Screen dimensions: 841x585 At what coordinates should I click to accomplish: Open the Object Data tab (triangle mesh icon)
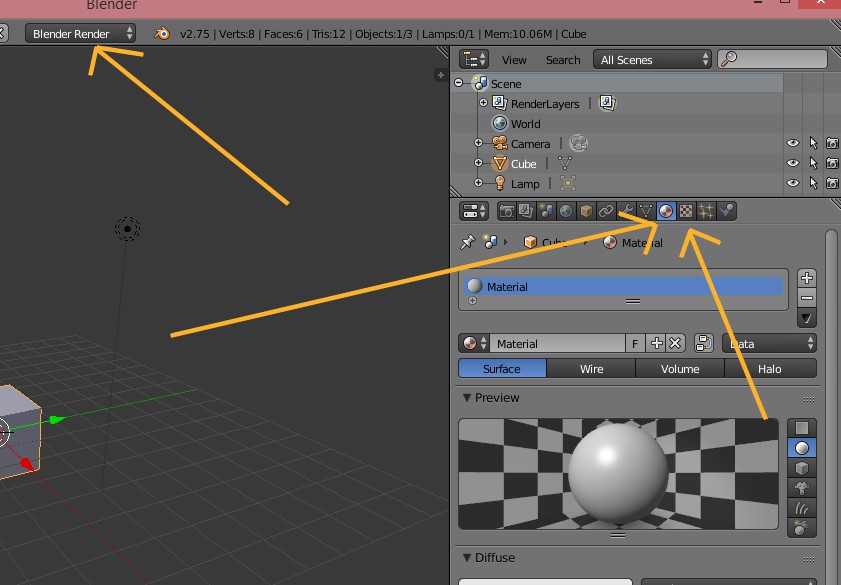pos(645,211)
